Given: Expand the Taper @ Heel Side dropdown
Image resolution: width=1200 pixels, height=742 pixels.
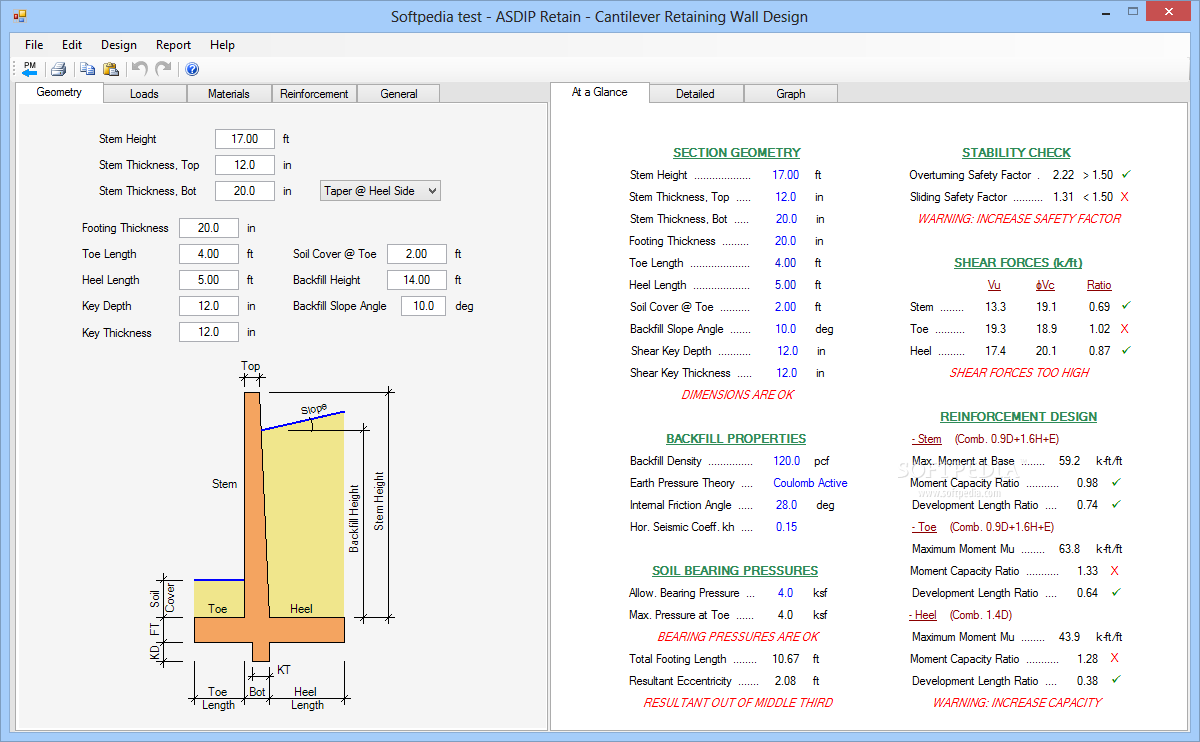Looking at the screenshot, I should tap(380, 191).
